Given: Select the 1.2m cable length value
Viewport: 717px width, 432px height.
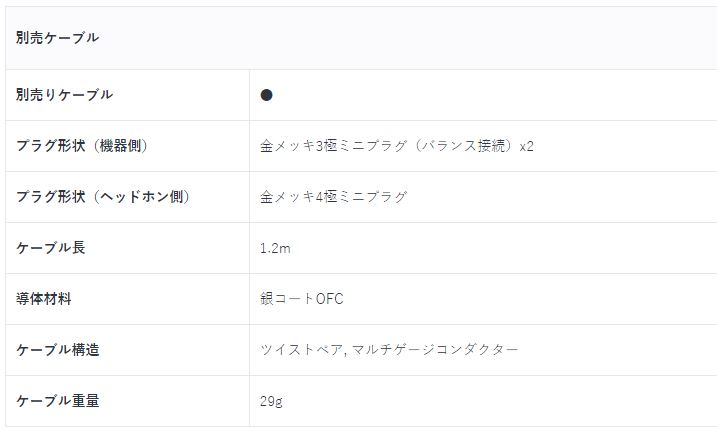Looking at the screenshot, I should (x=275, y=248).
